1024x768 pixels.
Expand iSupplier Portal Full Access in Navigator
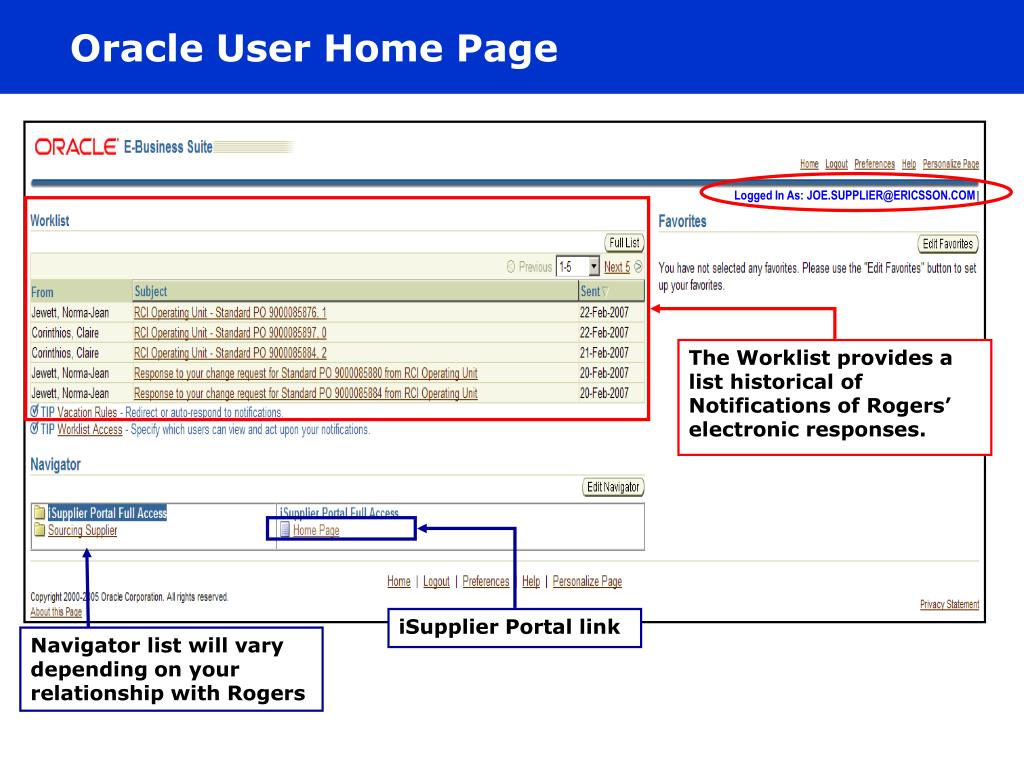pyautogui.click(x=107, y=514)
